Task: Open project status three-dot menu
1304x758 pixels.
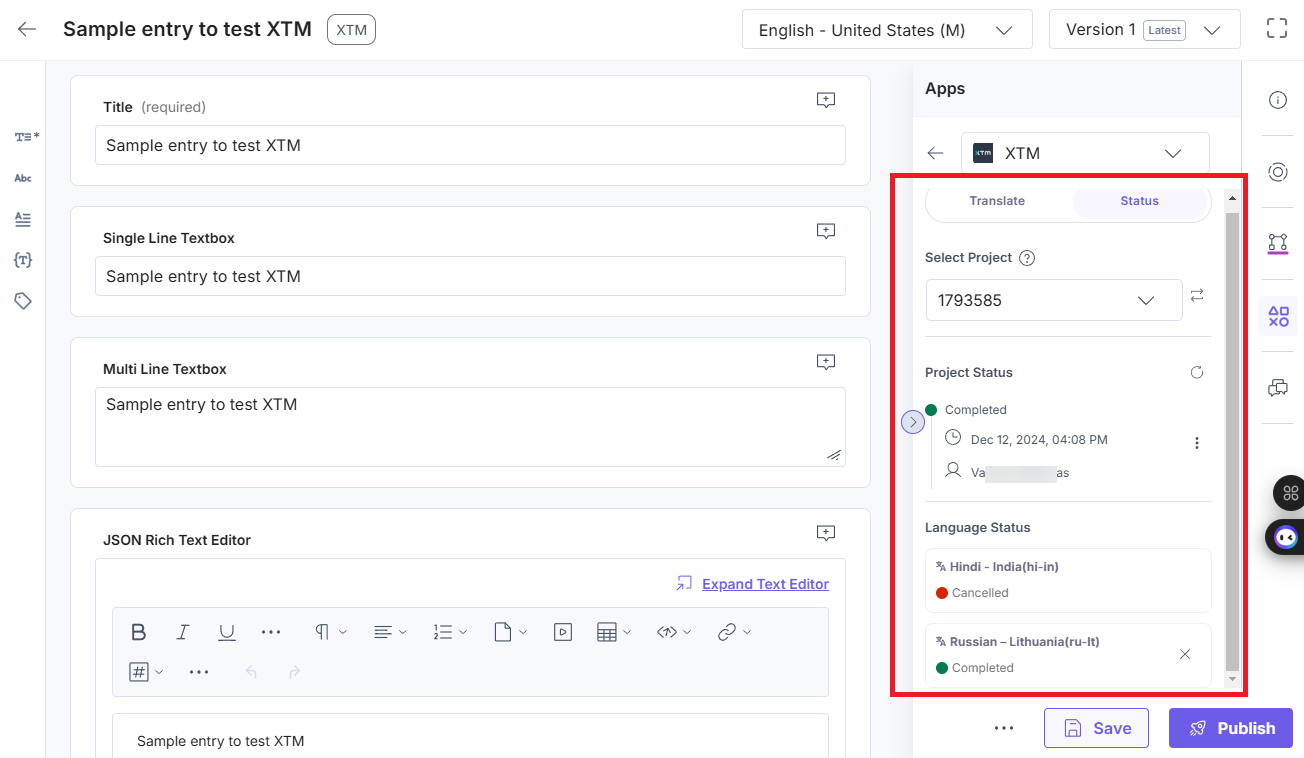Action: tap(1197, 443)
